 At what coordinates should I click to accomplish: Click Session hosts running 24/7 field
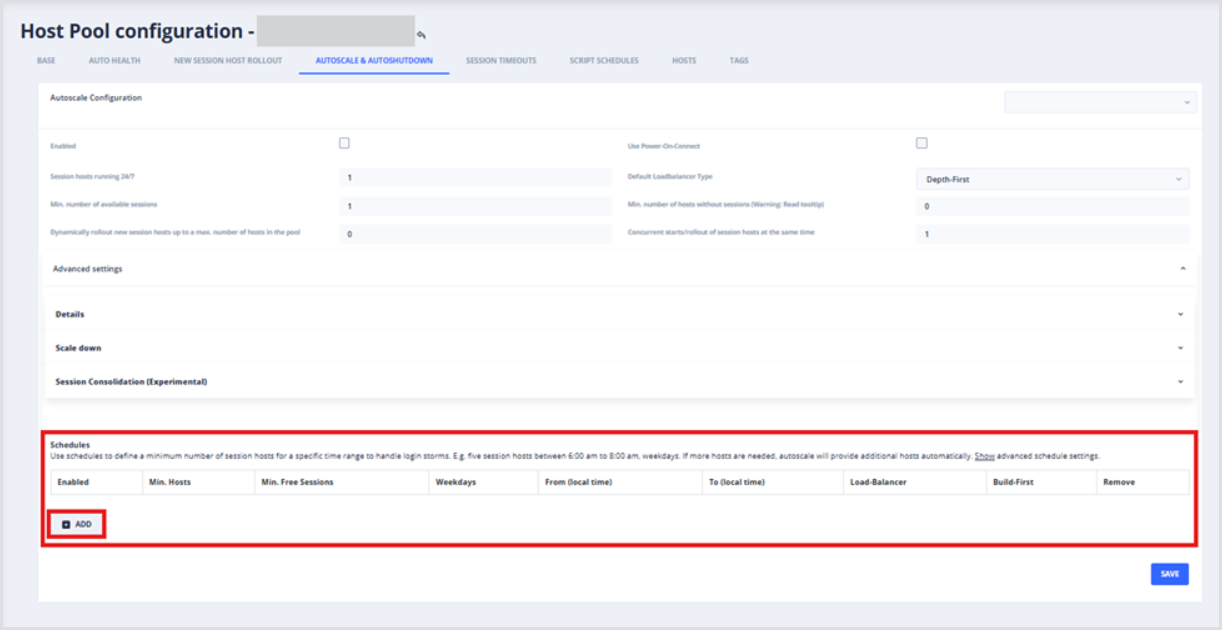click(475, 178)
